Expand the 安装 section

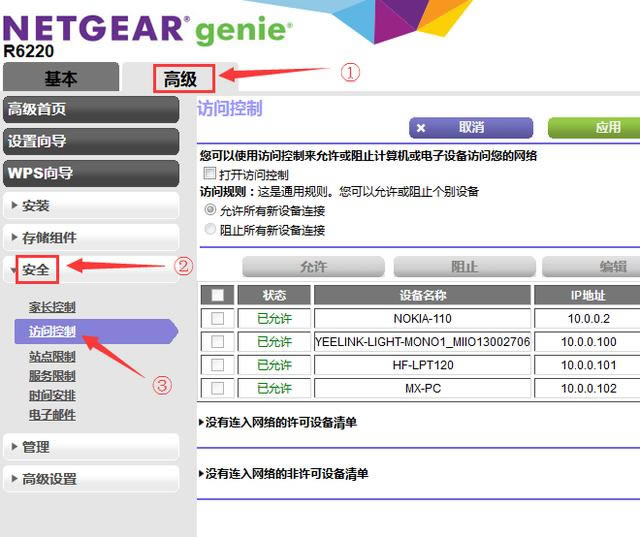tap(90, 205)
